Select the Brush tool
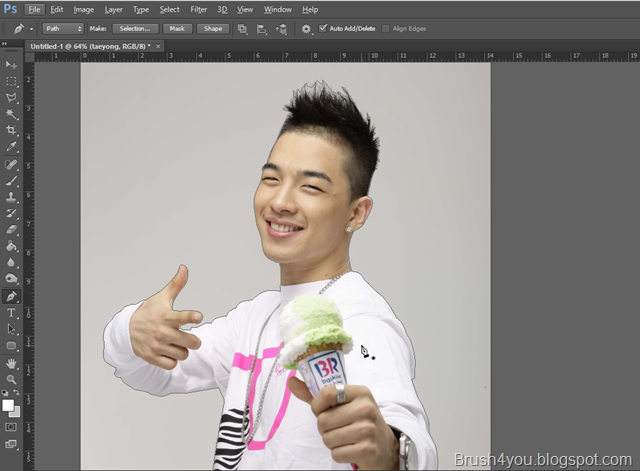 pos(11,180)
